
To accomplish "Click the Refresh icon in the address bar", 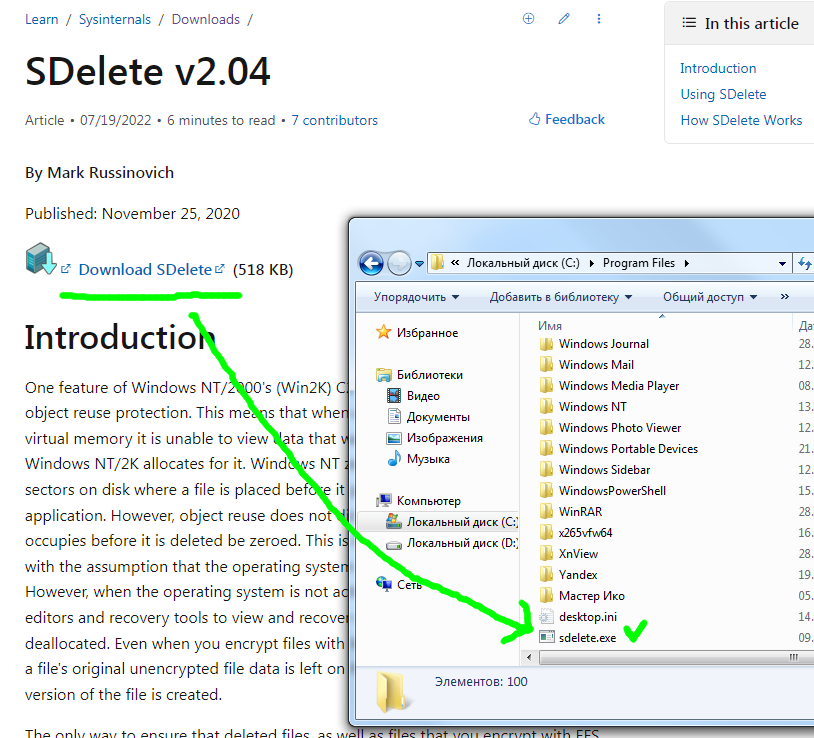I will click(x=805, y=263).
